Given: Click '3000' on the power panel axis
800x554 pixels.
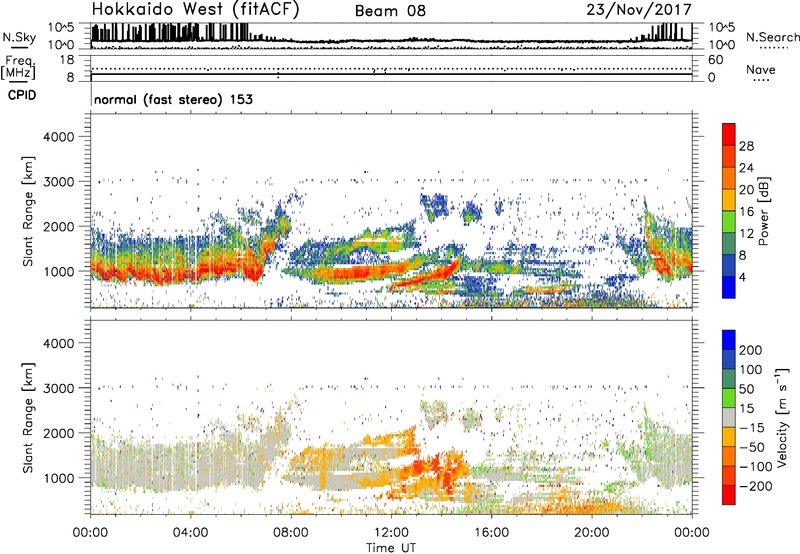Looking at the screenshot, I should coord(58,182).
